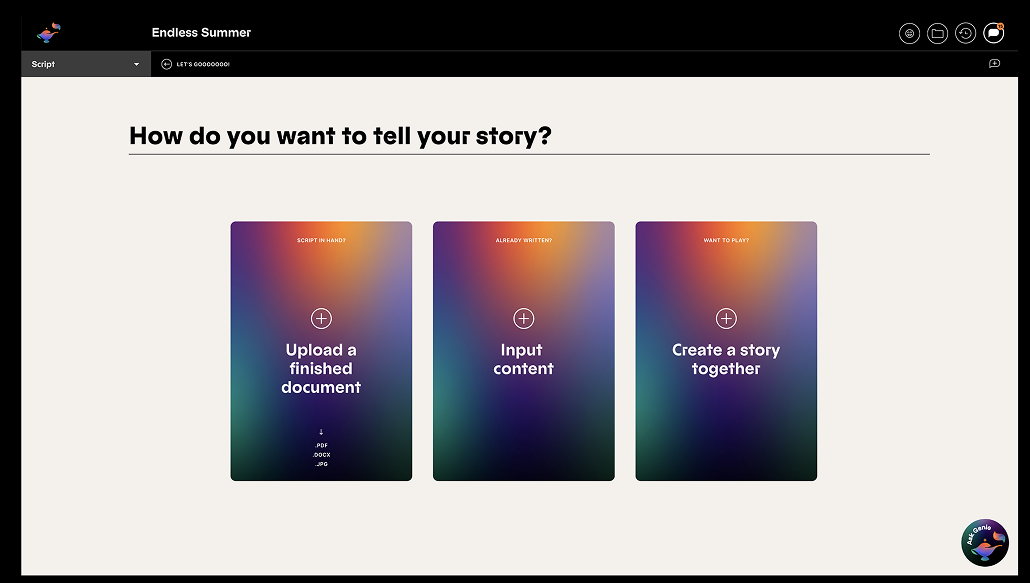The width and height of the screenshot is (1030, 583).
Task: Click the LET'S GOOOOOOO! breadcrumb
Action: (x=203, y=64)
